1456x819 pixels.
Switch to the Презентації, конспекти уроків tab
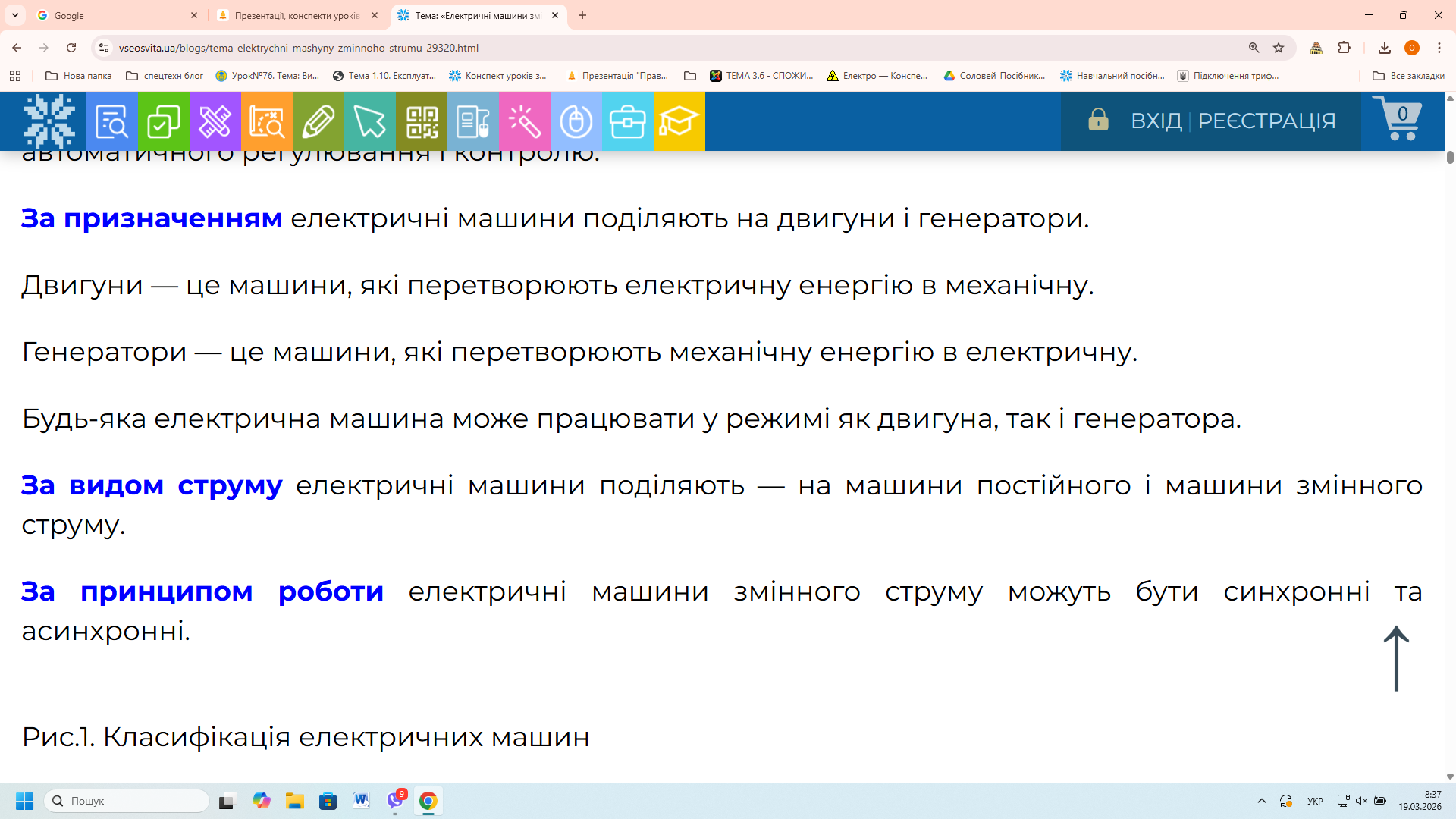tap(296, 15)
